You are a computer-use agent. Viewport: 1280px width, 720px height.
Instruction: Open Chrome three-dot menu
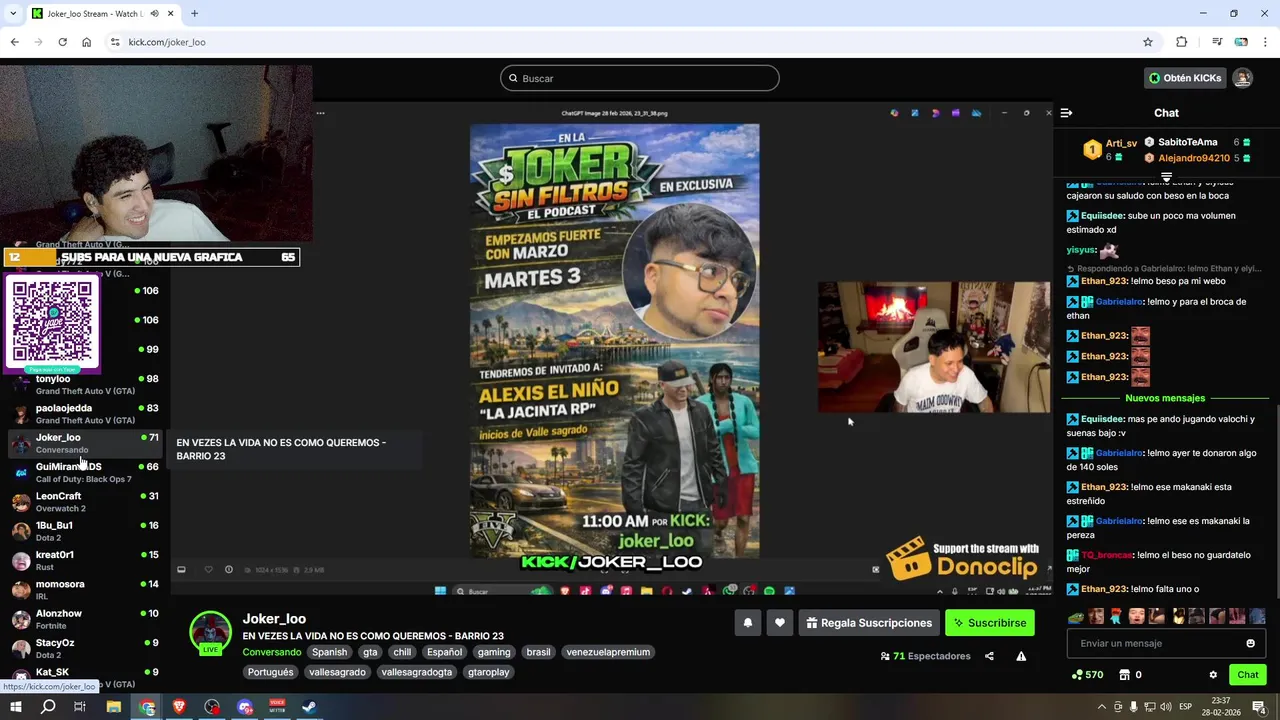1265,42
